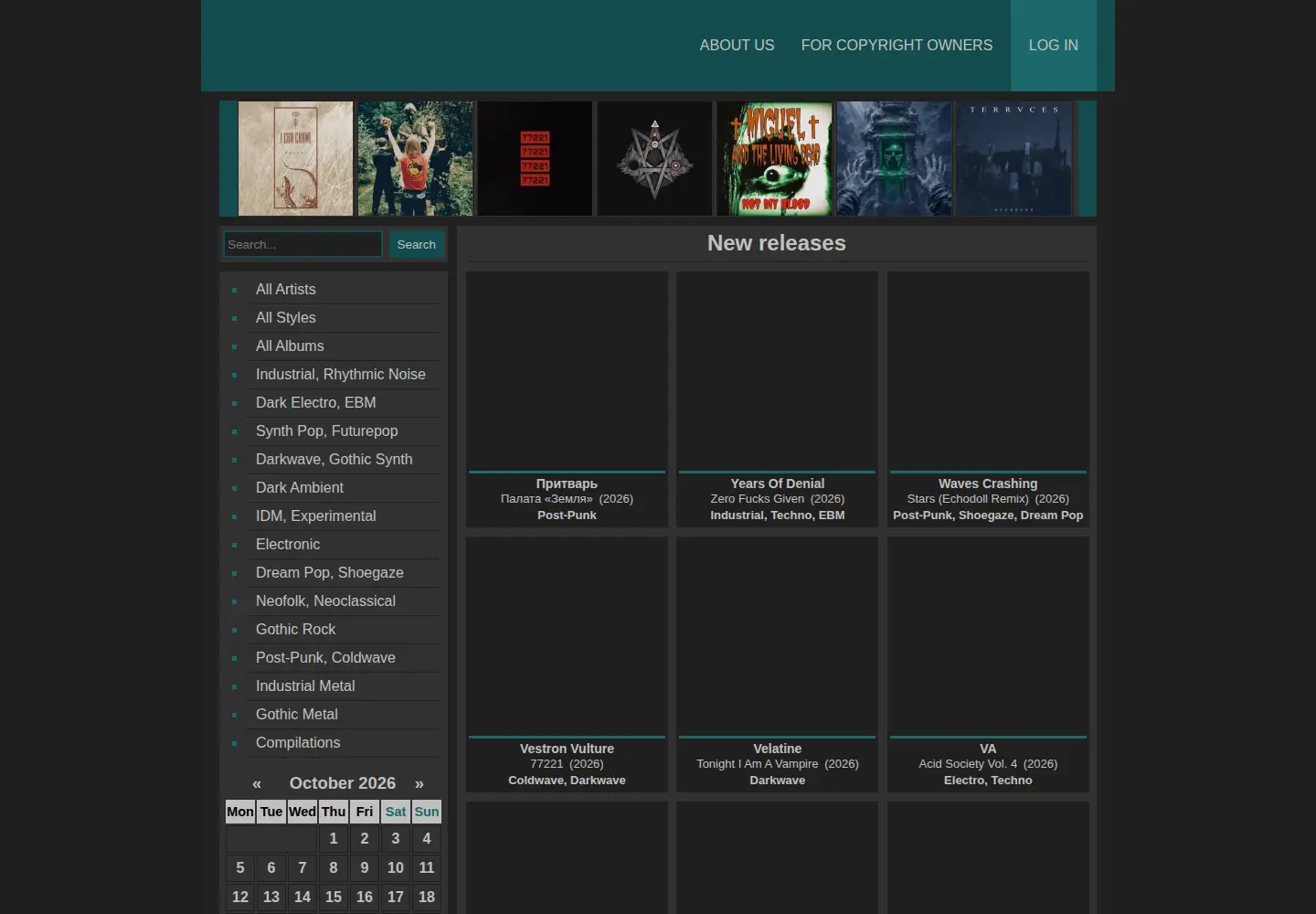Click the LOG IN button

click(1054, 45)
